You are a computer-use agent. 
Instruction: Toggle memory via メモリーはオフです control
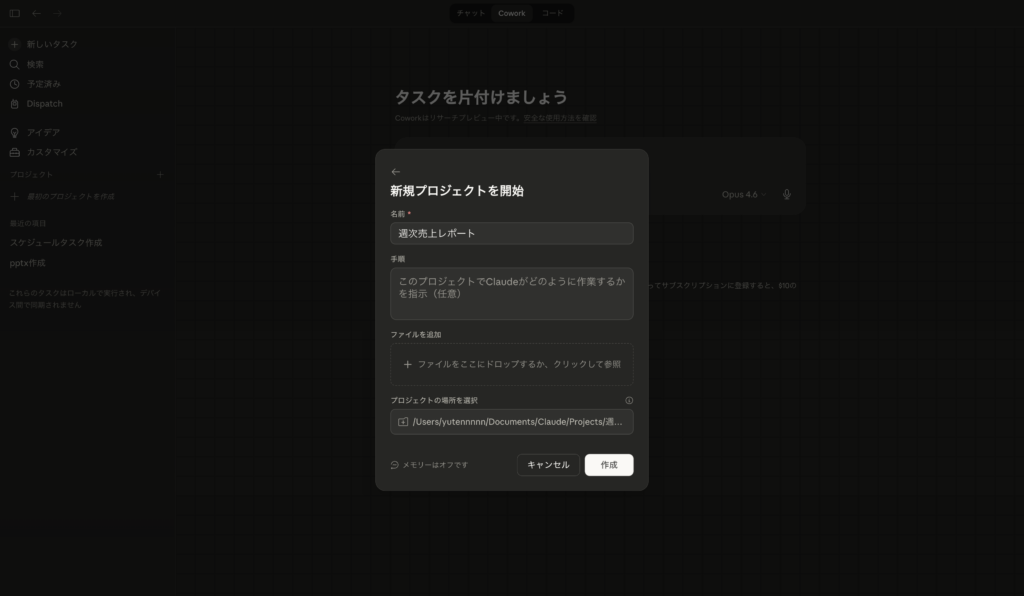(429, 464)
